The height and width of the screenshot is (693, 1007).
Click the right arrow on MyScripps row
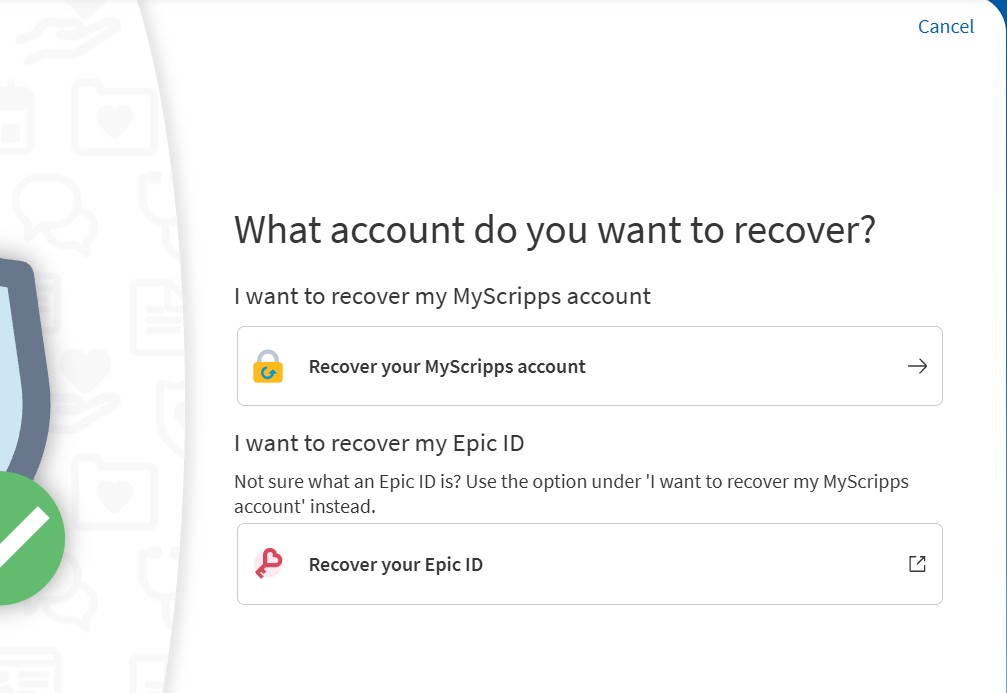point(917,366)
